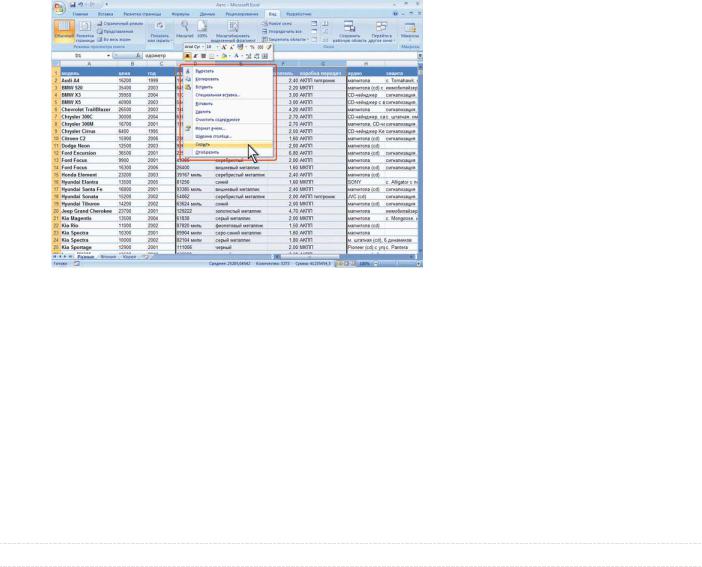The height and width of the screenshot is (567, 702).
Task: Open Главная ribbon tab
Action: point(81,14)
